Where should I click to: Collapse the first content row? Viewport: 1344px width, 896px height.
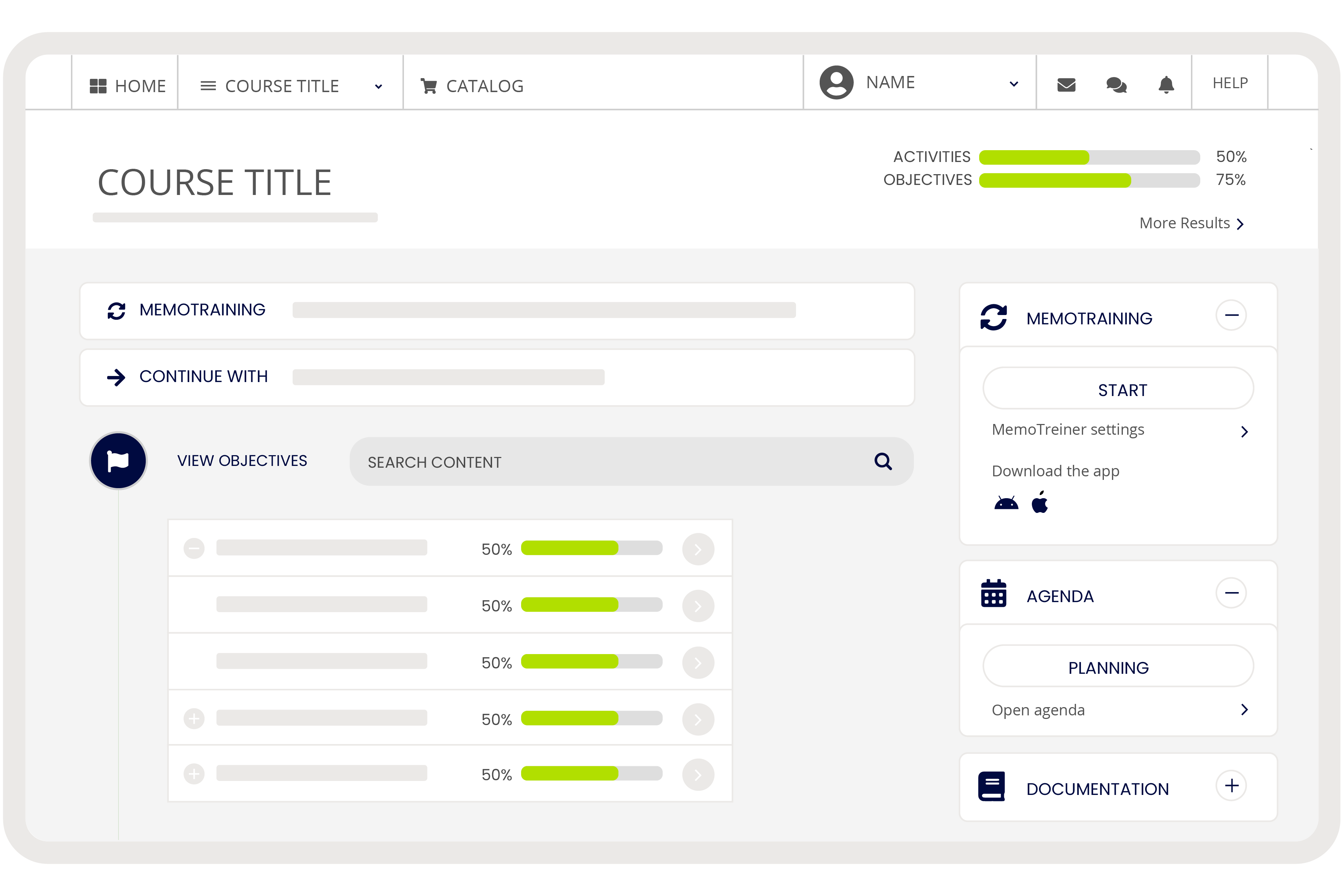(194, 549)
